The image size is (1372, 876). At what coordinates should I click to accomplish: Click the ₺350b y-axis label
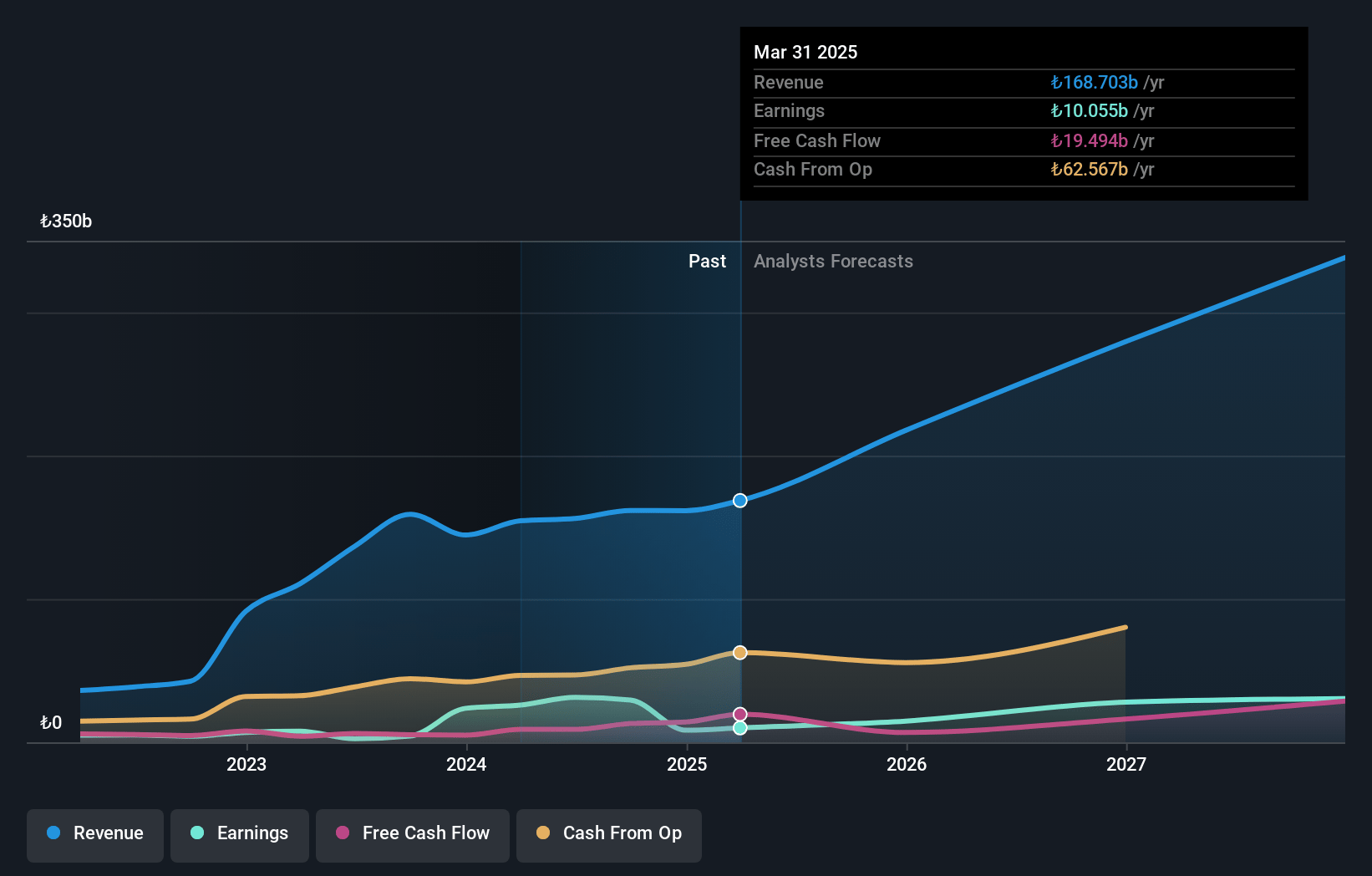(66, 222)
